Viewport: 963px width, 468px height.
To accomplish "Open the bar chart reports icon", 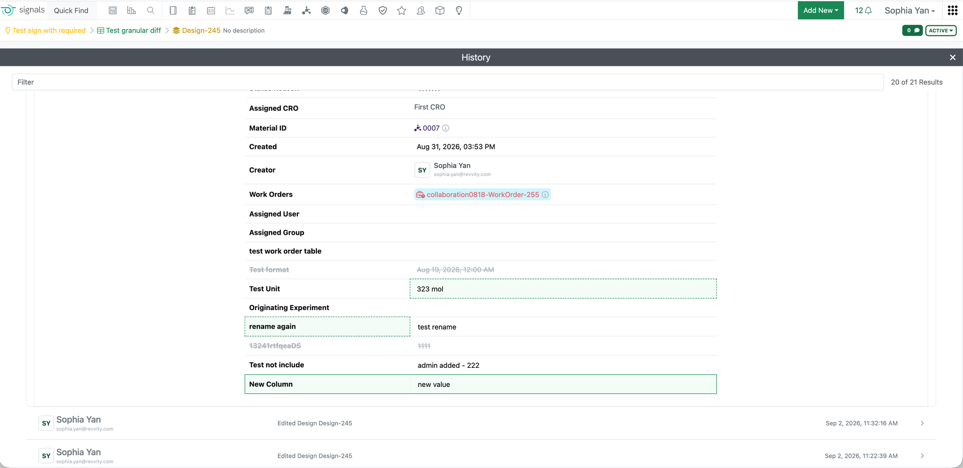I will tap(131, 10).
